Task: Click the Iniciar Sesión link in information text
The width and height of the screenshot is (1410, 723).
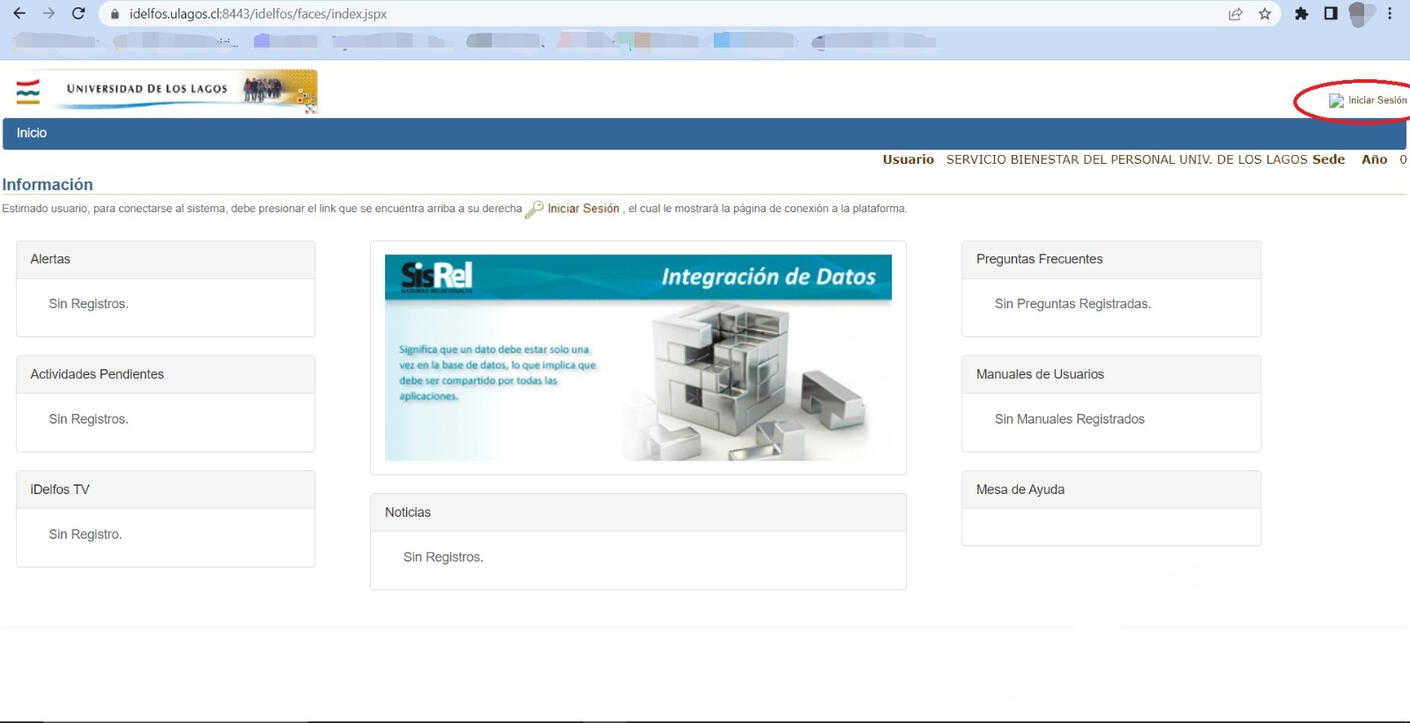Action: pyautogui.click(x=583, y=209)
